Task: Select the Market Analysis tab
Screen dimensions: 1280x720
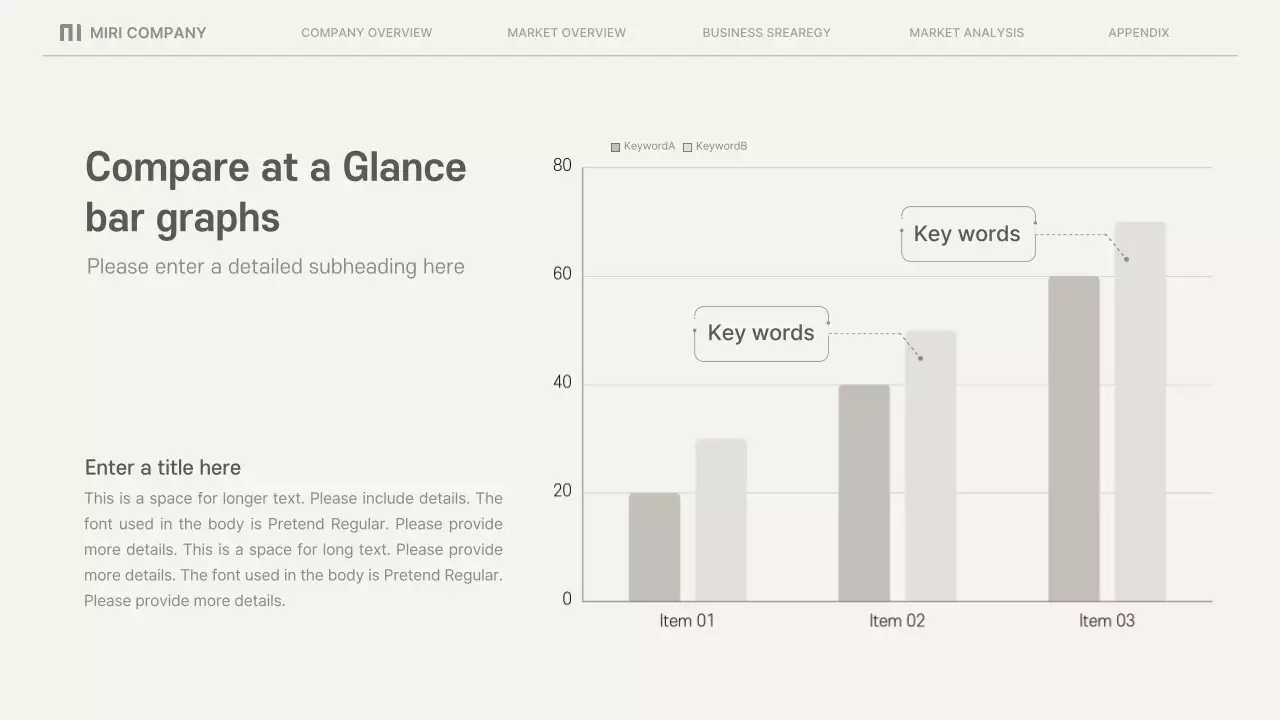Action: point(966,33)
